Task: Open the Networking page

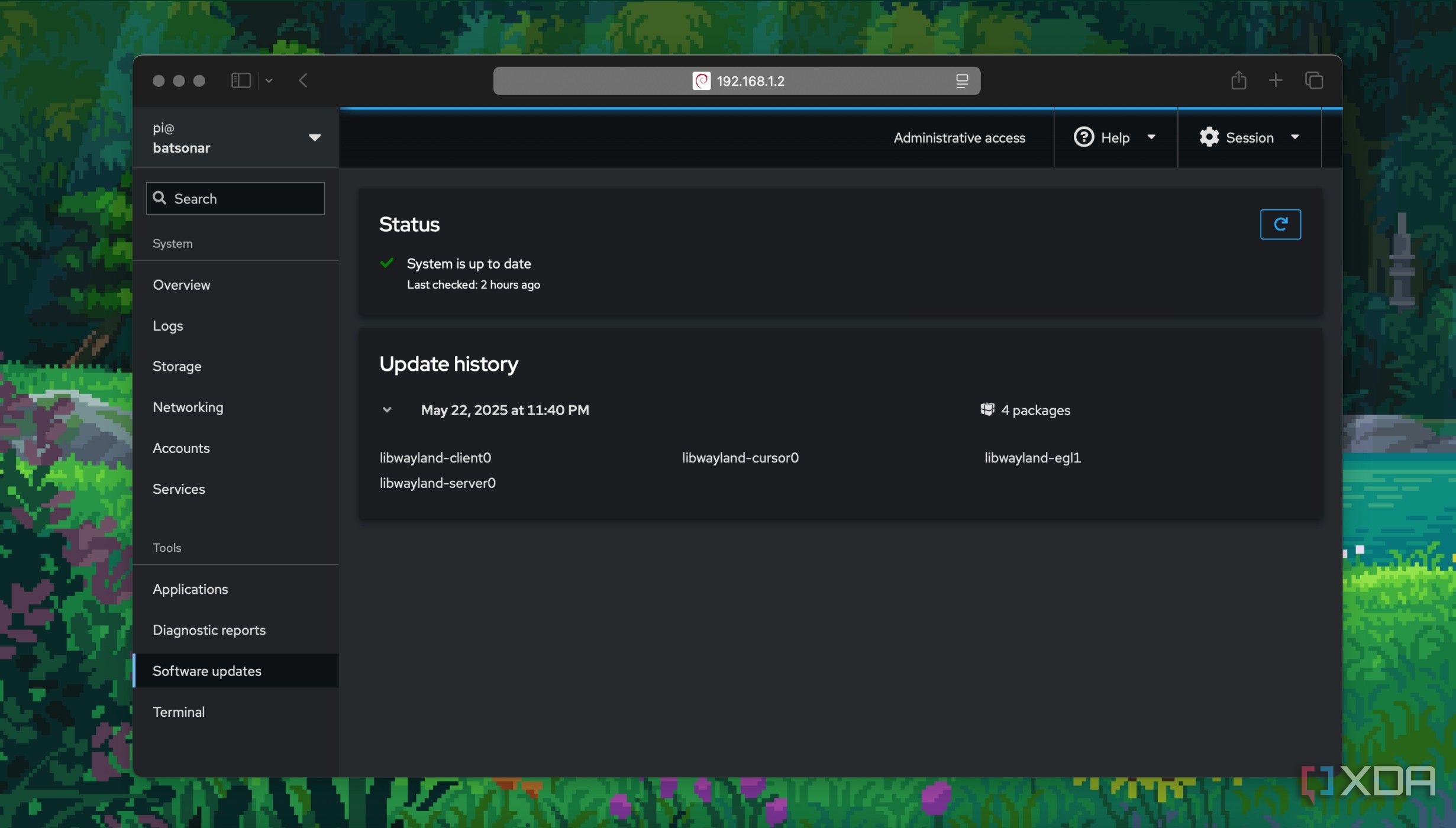Action: tap(236, 407)
